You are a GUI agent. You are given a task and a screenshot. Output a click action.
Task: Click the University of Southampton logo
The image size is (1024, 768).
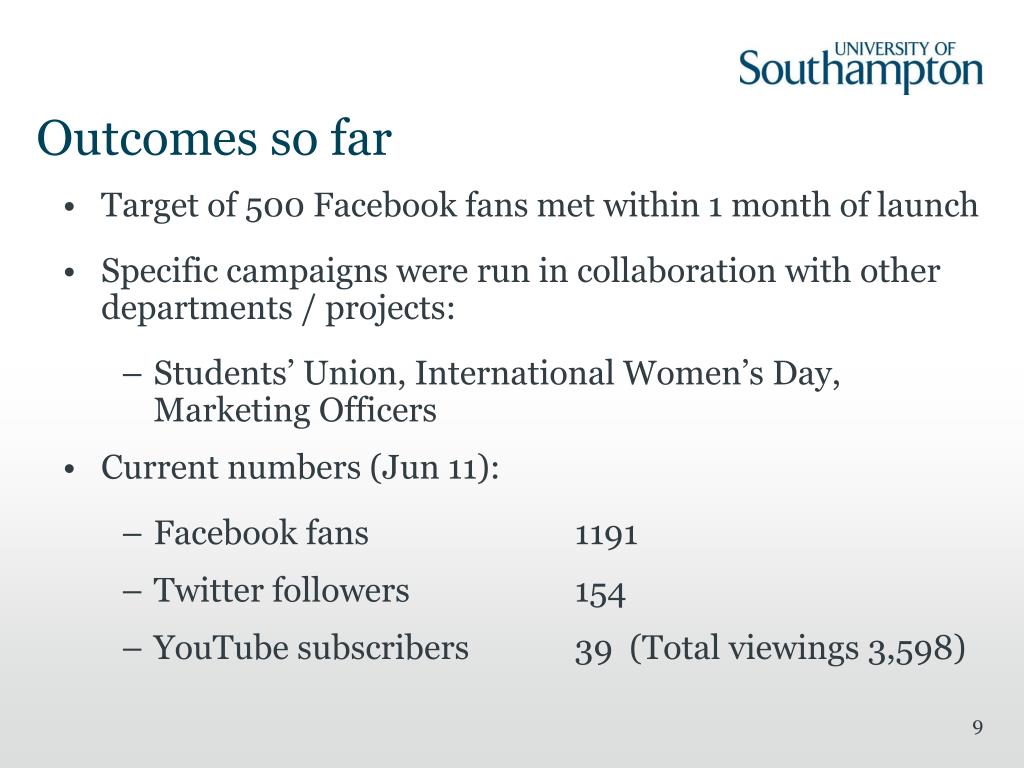(861, 67)
